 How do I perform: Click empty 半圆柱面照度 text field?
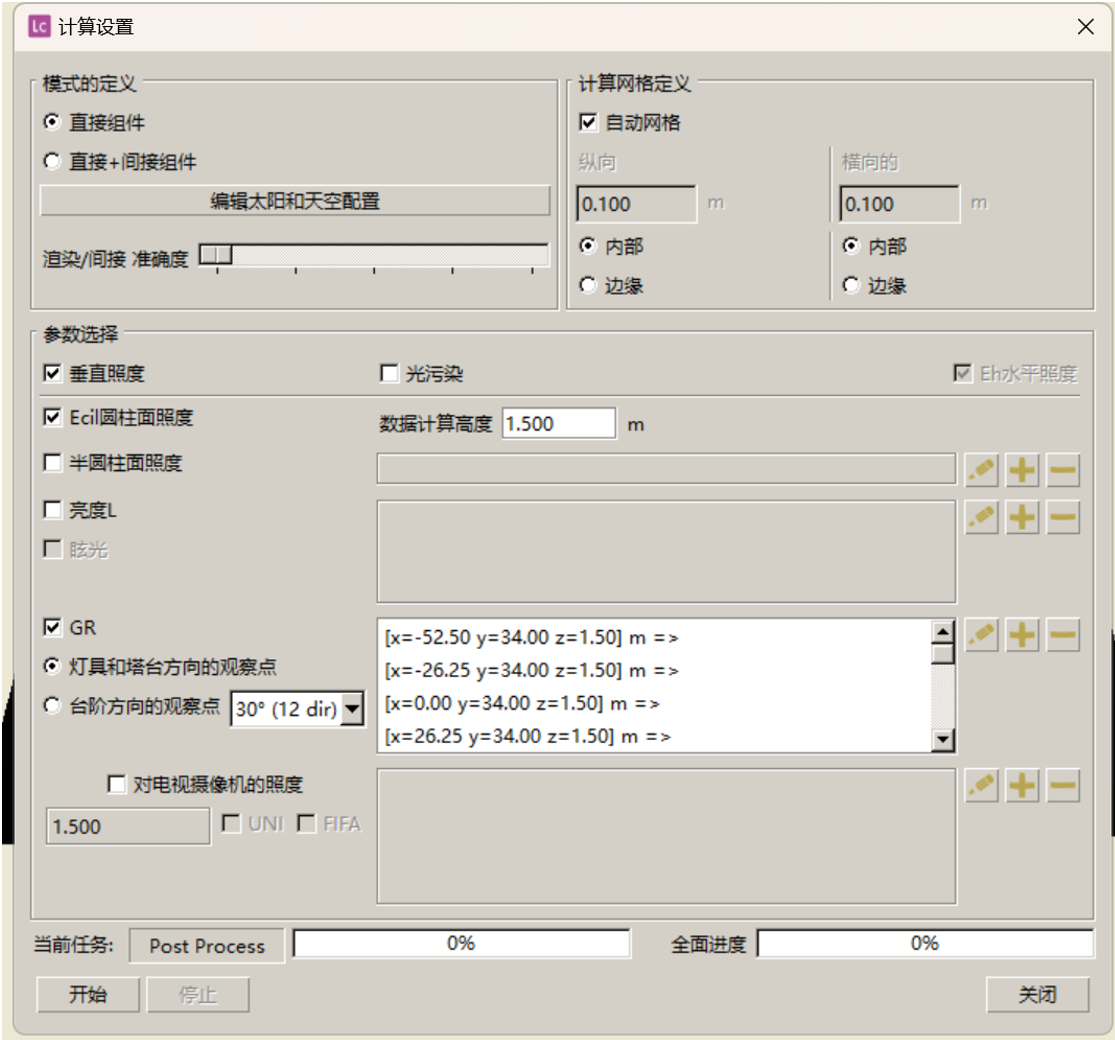[666, 469]
